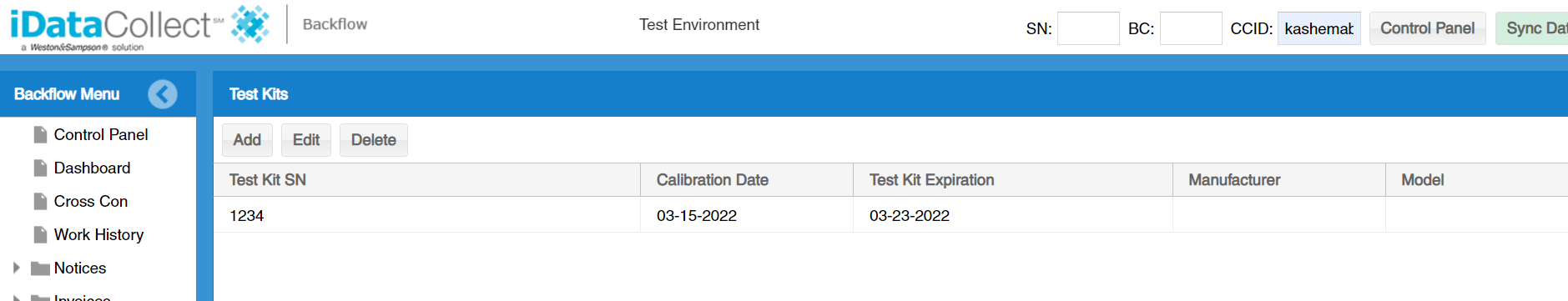Click the Edit button

point(306,140)
